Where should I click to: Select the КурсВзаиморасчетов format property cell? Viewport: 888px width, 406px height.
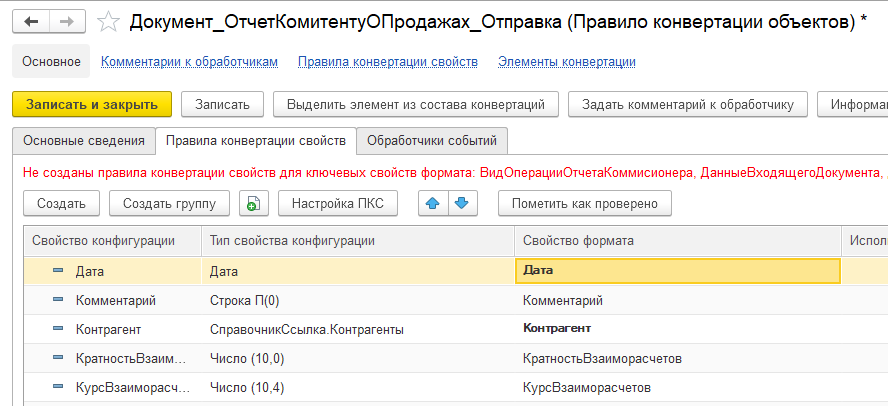click(677, 387)
